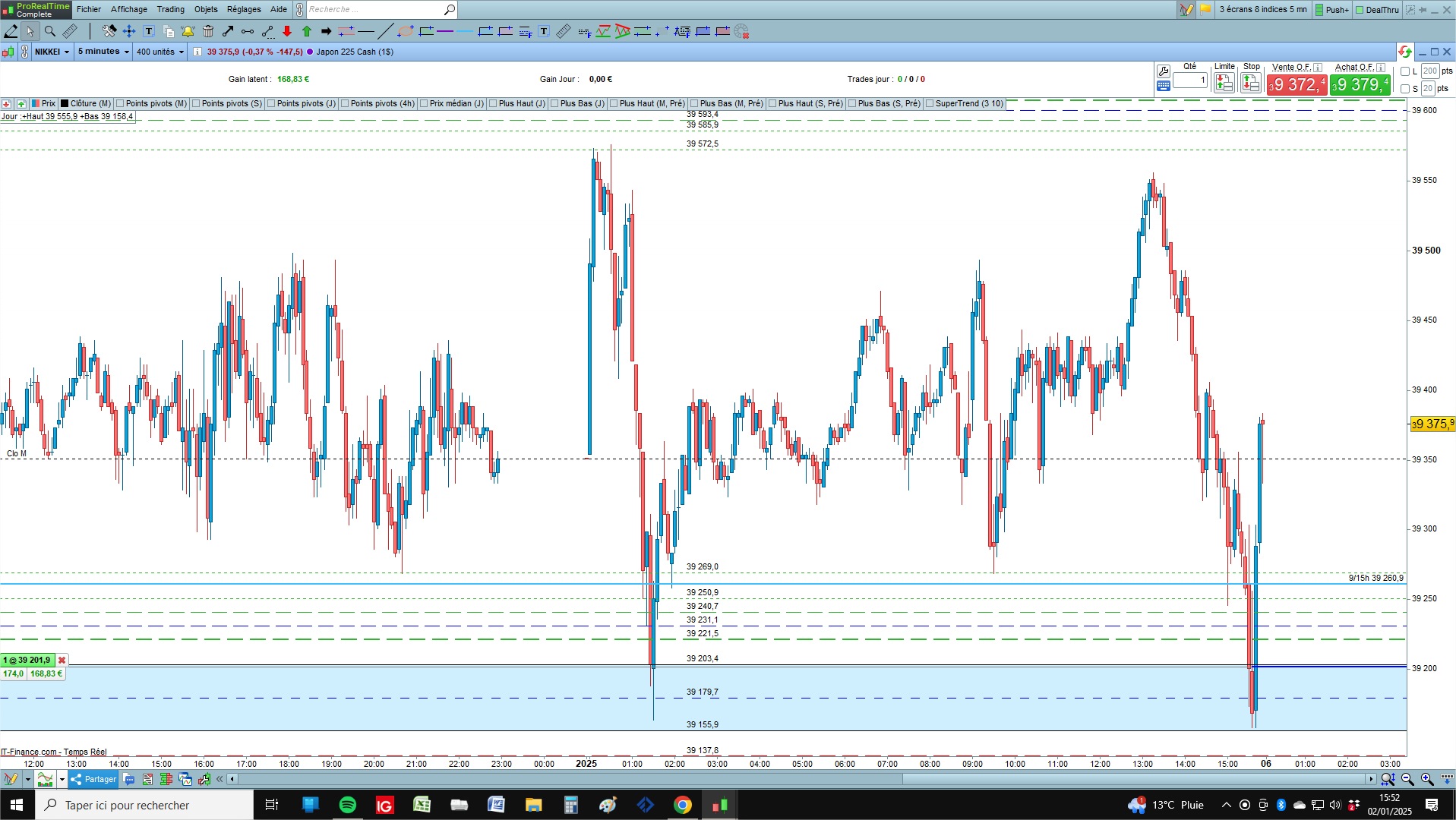Click the zoom in magnifier at bottom right
The image size is (1456, 820).
(x=1427, y=779)
